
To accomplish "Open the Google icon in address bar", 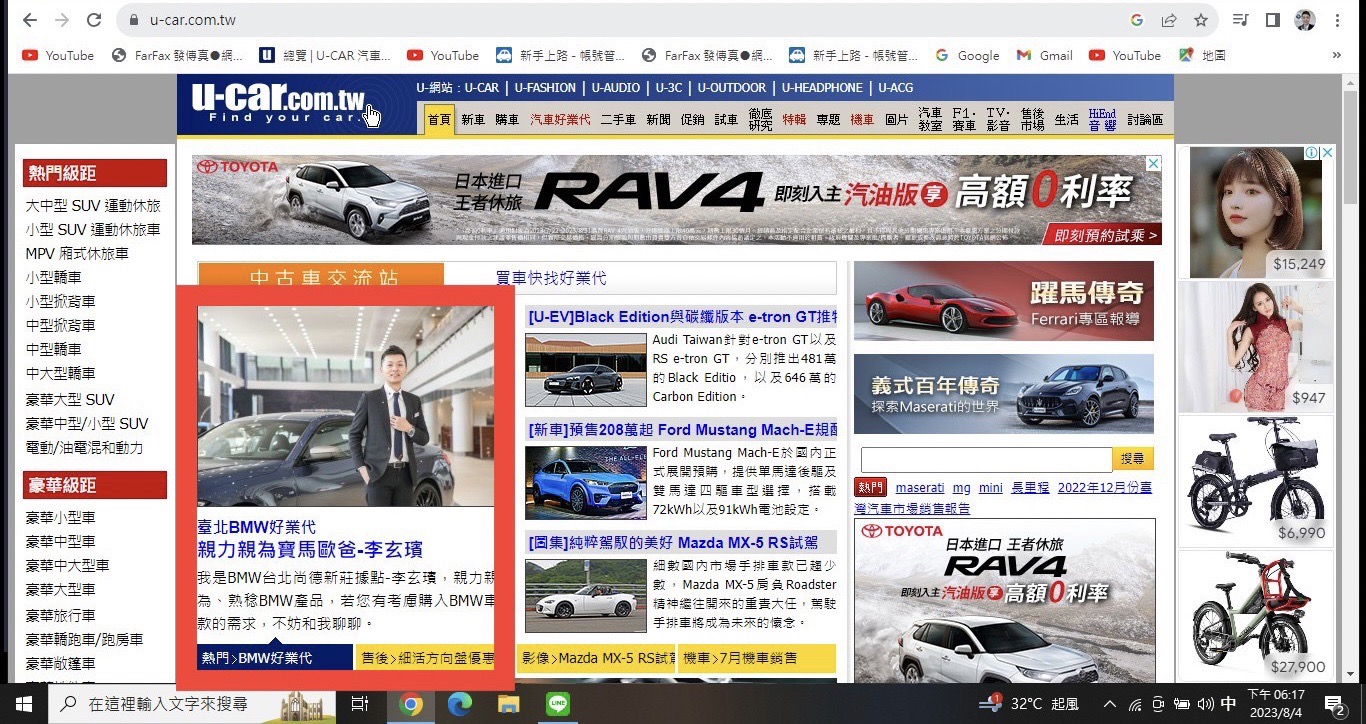I will tap(1137, 20).
